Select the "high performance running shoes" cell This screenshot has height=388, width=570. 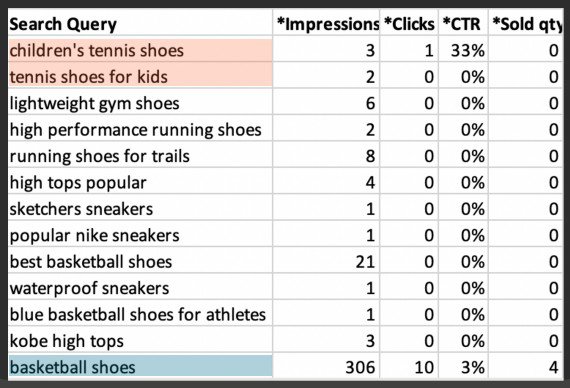point(140,129)
